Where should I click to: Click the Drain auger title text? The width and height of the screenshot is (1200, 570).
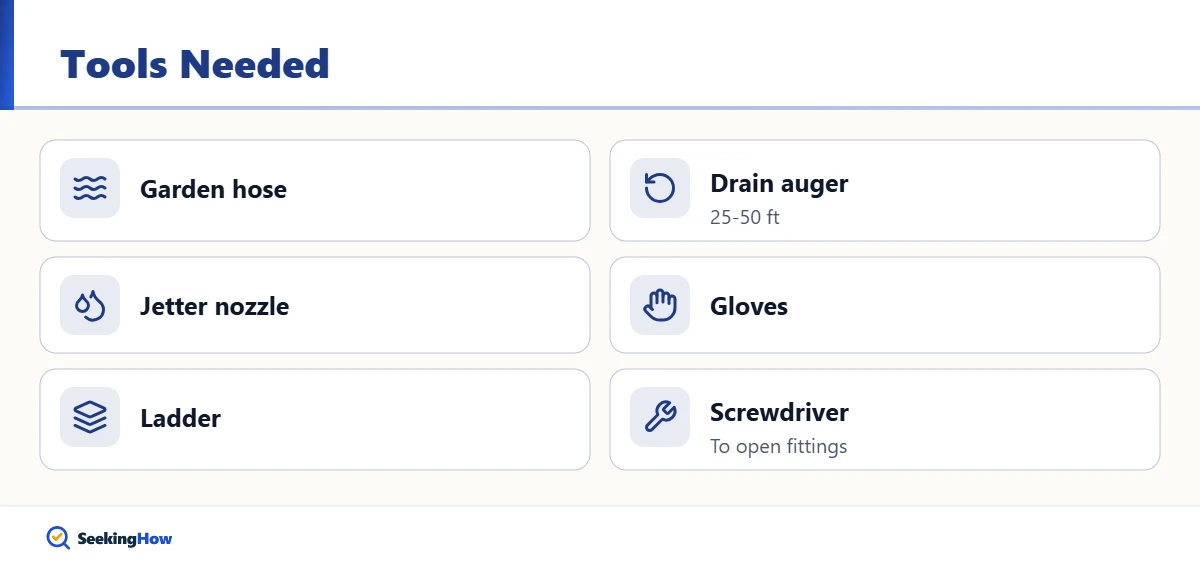[x=779, y=183]
